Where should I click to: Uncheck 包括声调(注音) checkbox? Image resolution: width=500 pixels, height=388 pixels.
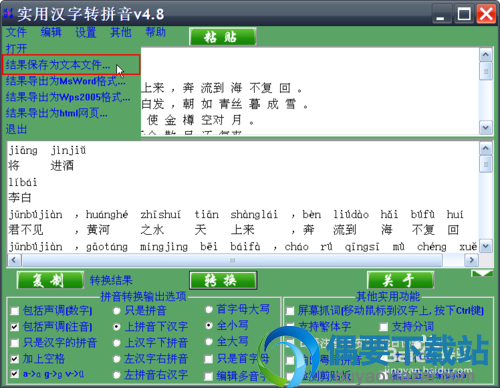tap(14, 327)
